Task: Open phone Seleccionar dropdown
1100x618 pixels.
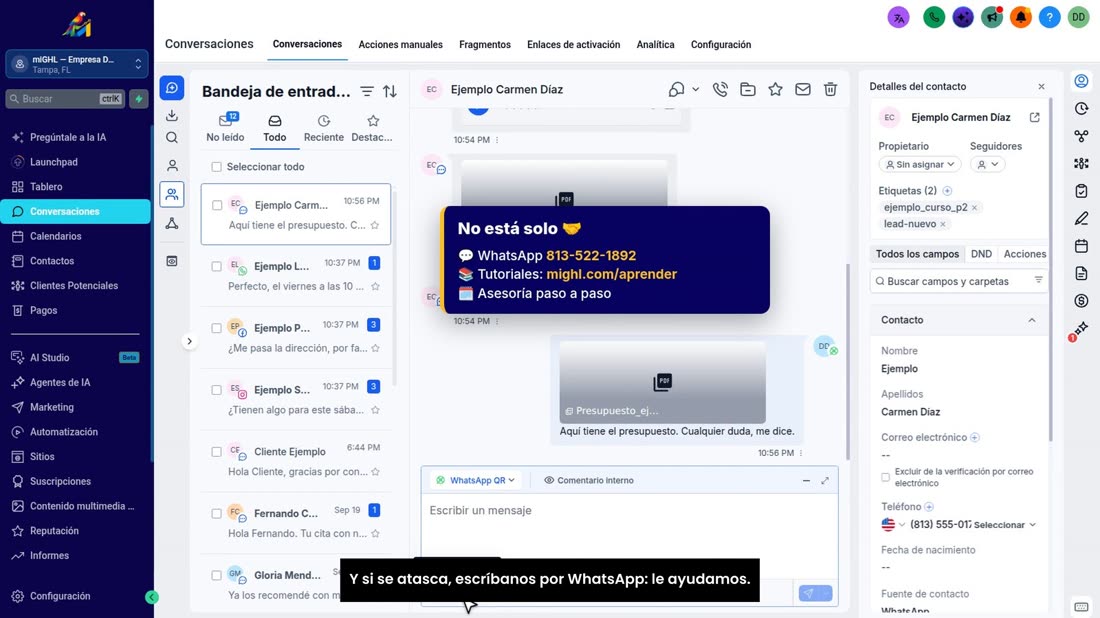Action: point(1005,525)
